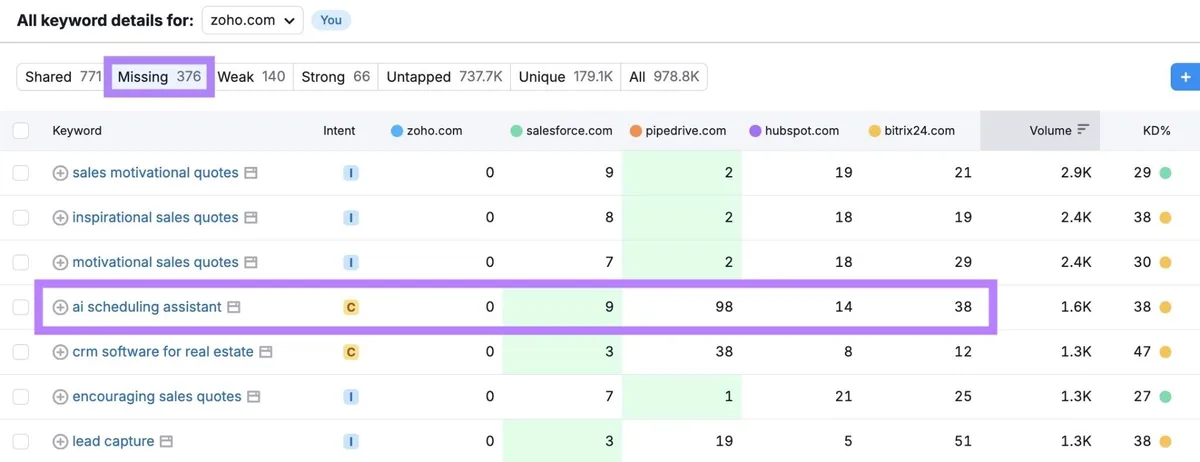1200x462 pixels.
Task: Switch to the Missing tab
Action: coord(159,77)
